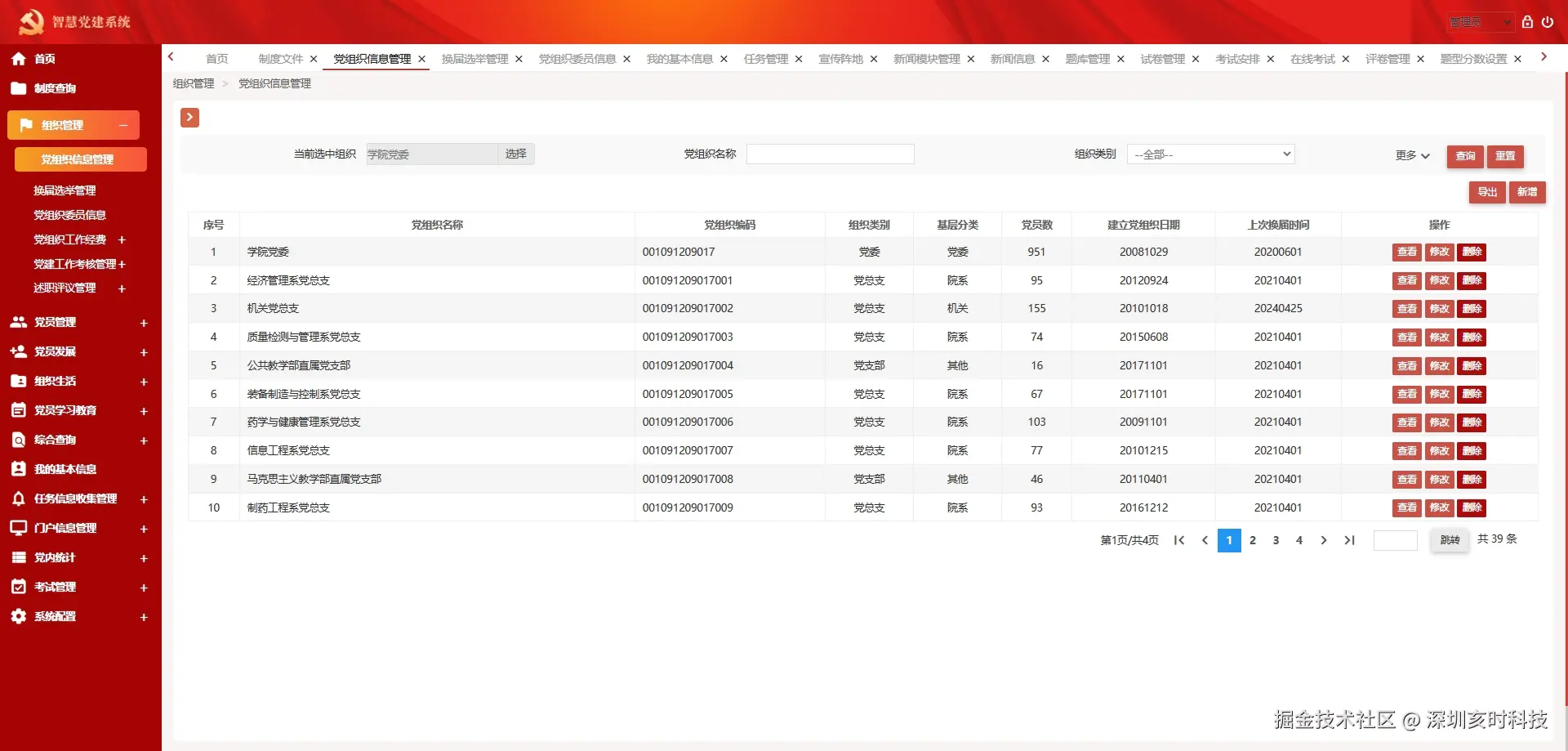Switch to the 题库管理 tab
The height and width of the screenshot is (751, 1568).
(x=1087, y=59)
